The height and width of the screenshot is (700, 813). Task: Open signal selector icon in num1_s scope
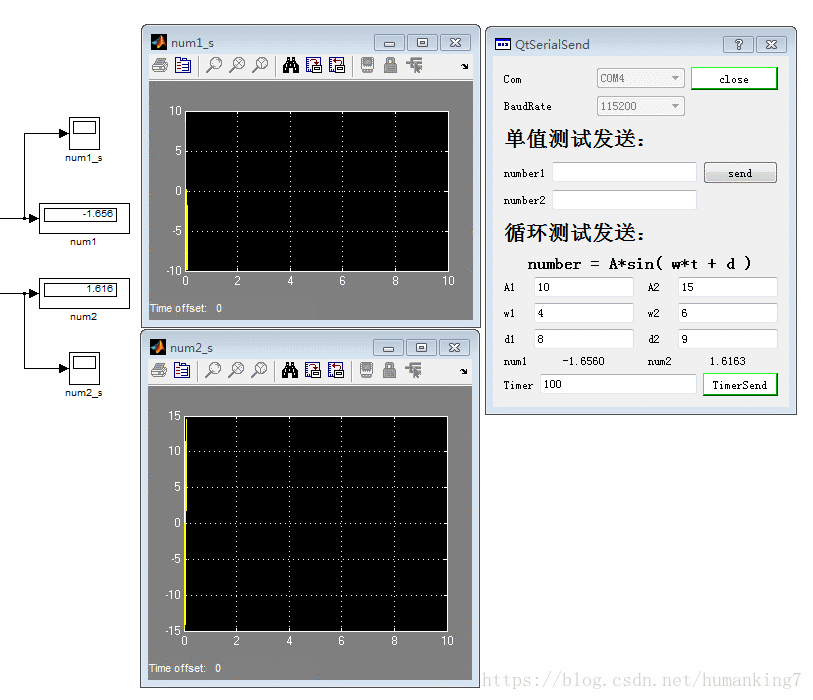[x=414, y=65]
